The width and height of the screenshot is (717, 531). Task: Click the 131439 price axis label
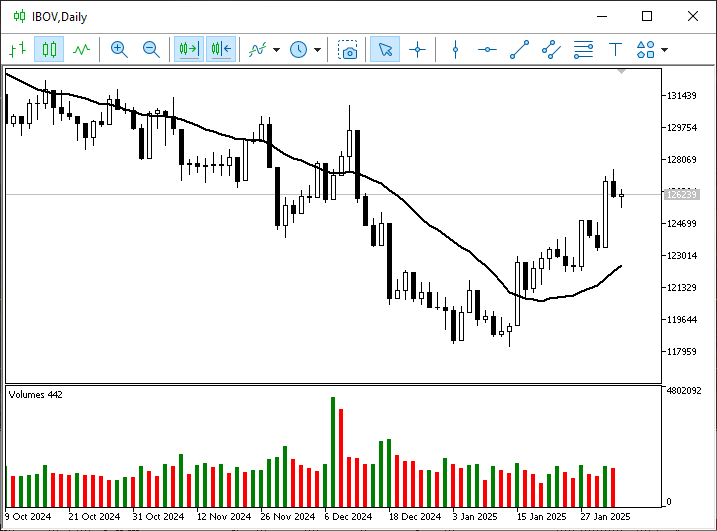pyautogui.click(x=681, y=96)
